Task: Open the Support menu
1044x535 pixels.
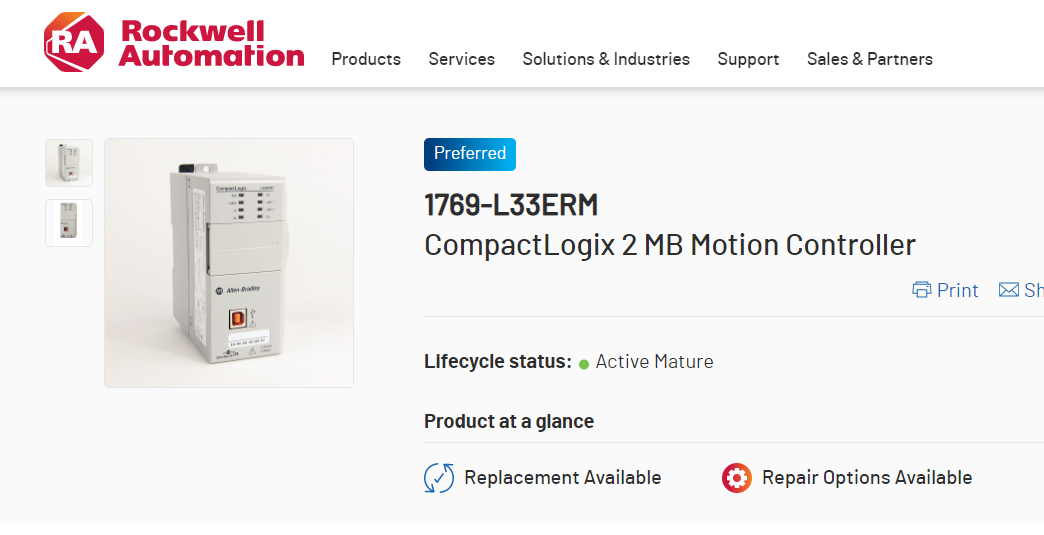Action: pyautogui.click(x=748, y=59)
